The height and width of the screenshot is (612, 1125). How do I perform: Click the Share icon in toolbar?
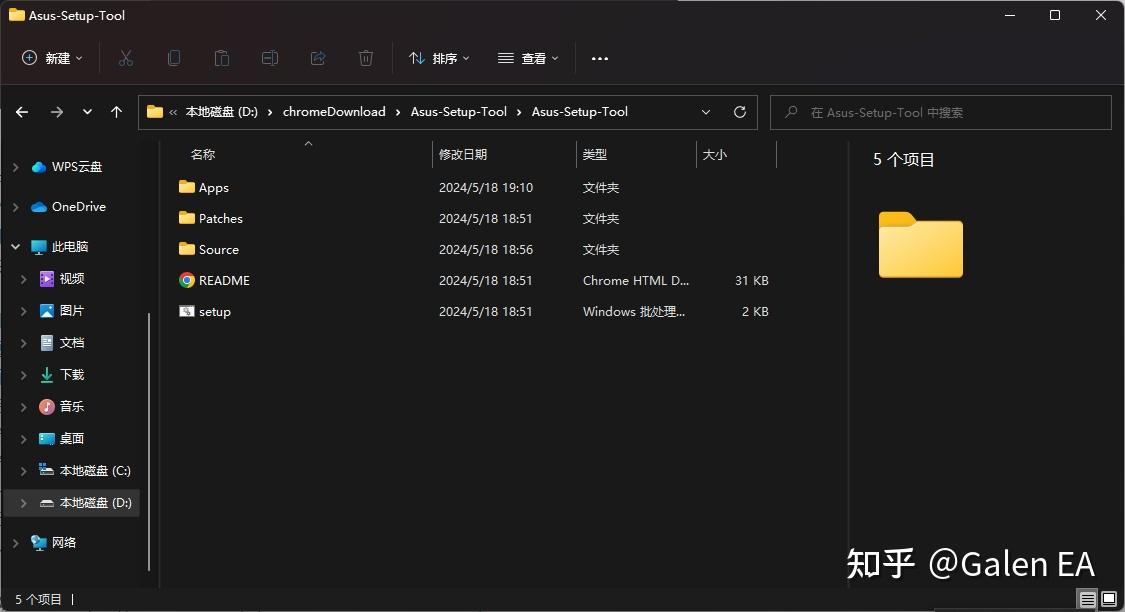318,58
